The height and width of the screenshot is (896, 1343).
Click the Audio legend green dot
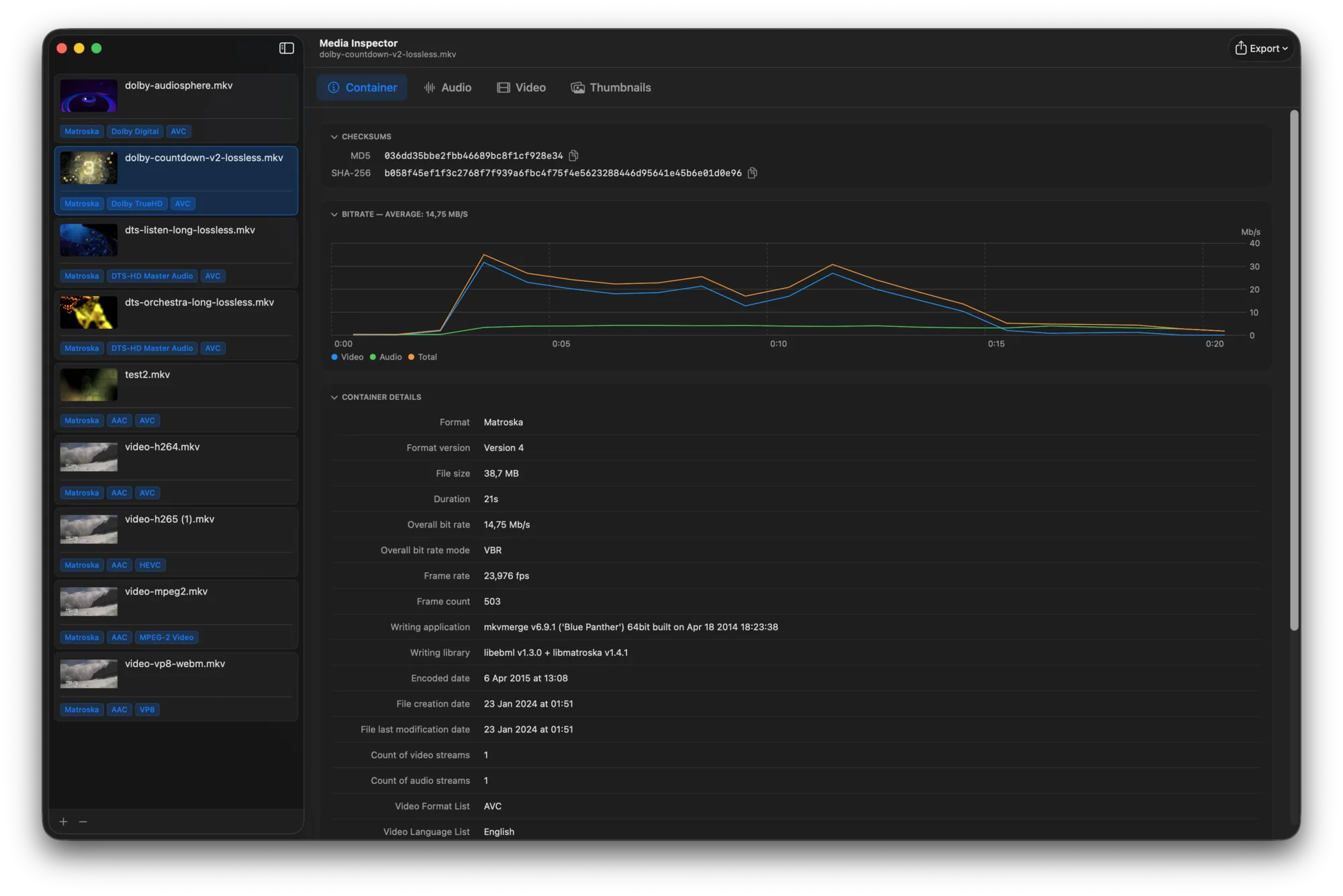pos(373,357)
